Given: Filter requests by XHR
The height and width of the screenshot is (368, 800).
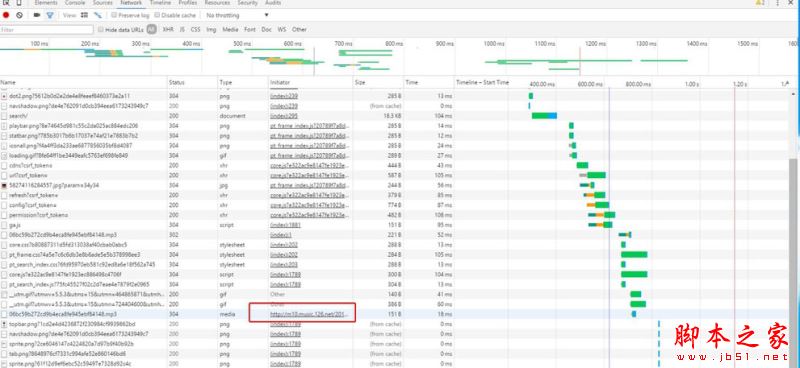Looking at the screenshot, I should click(x=168, y=30).
